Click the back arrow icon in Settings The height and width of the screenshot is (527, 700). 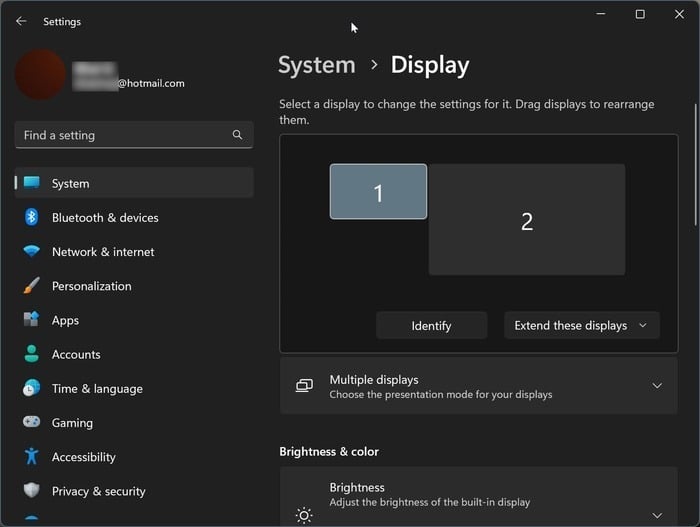21,21
